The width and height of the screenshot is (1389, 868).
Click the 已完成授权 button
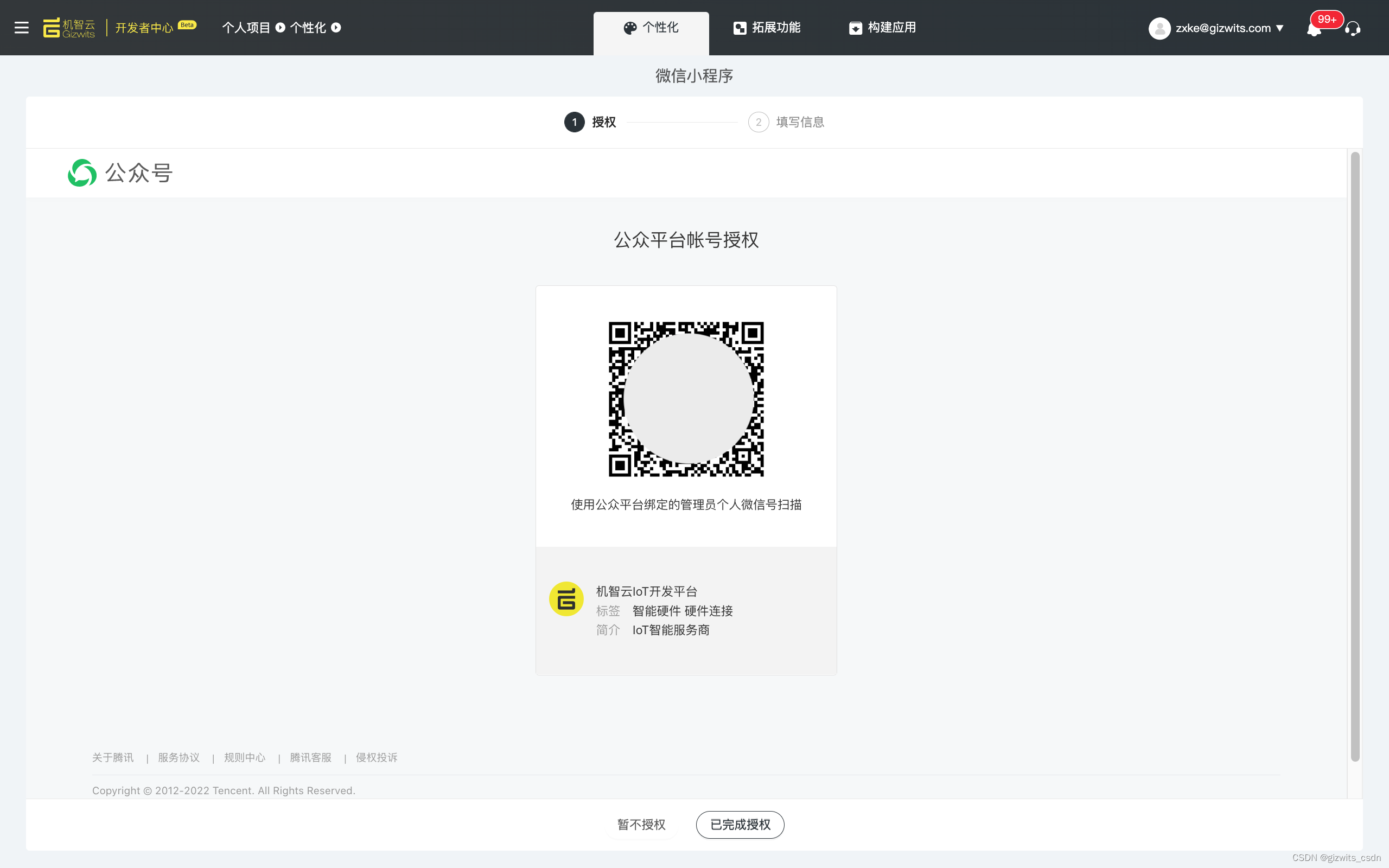[x=740, y=825]
